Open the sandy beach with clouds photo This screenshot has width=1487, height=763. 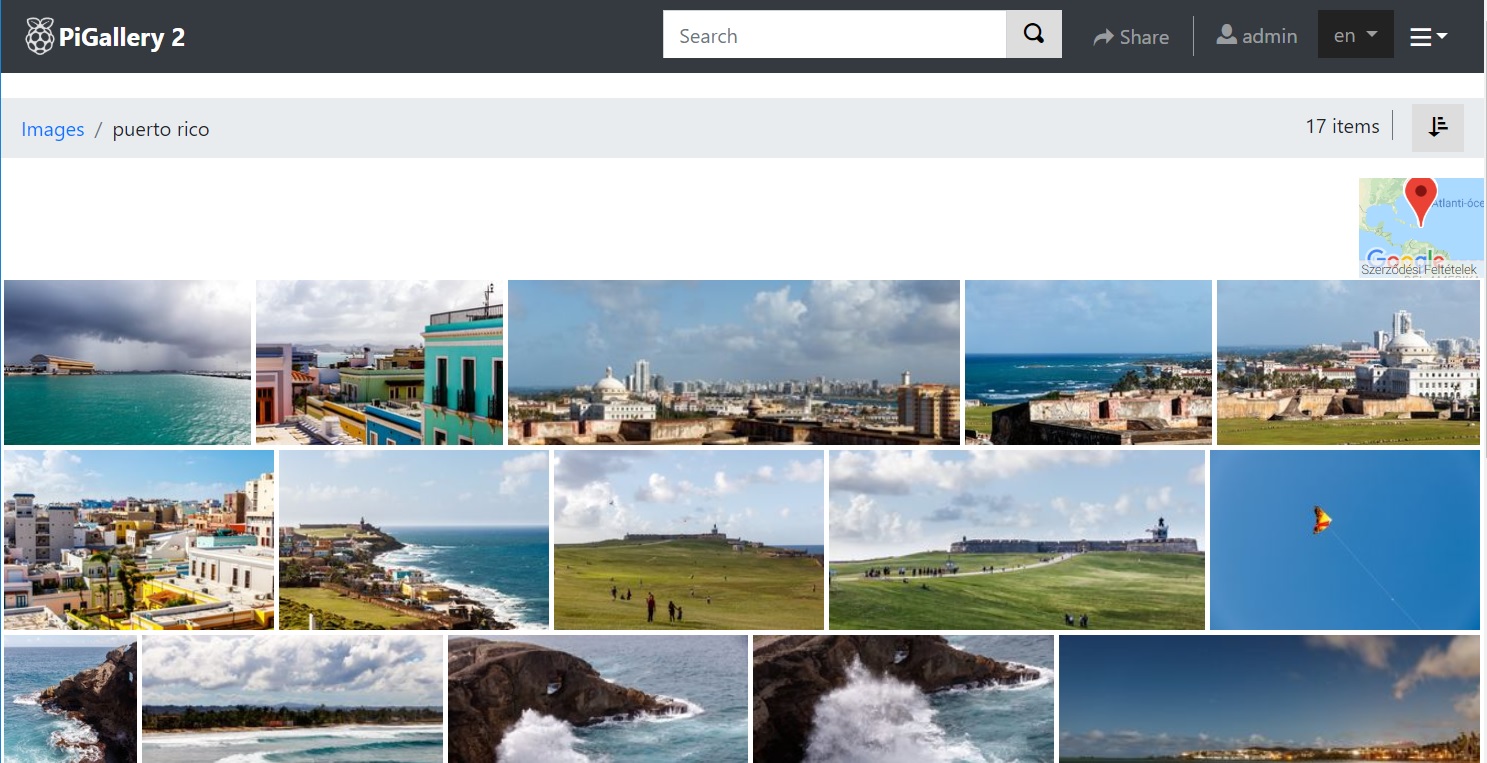pyautogui.click(x=292, y=699)
